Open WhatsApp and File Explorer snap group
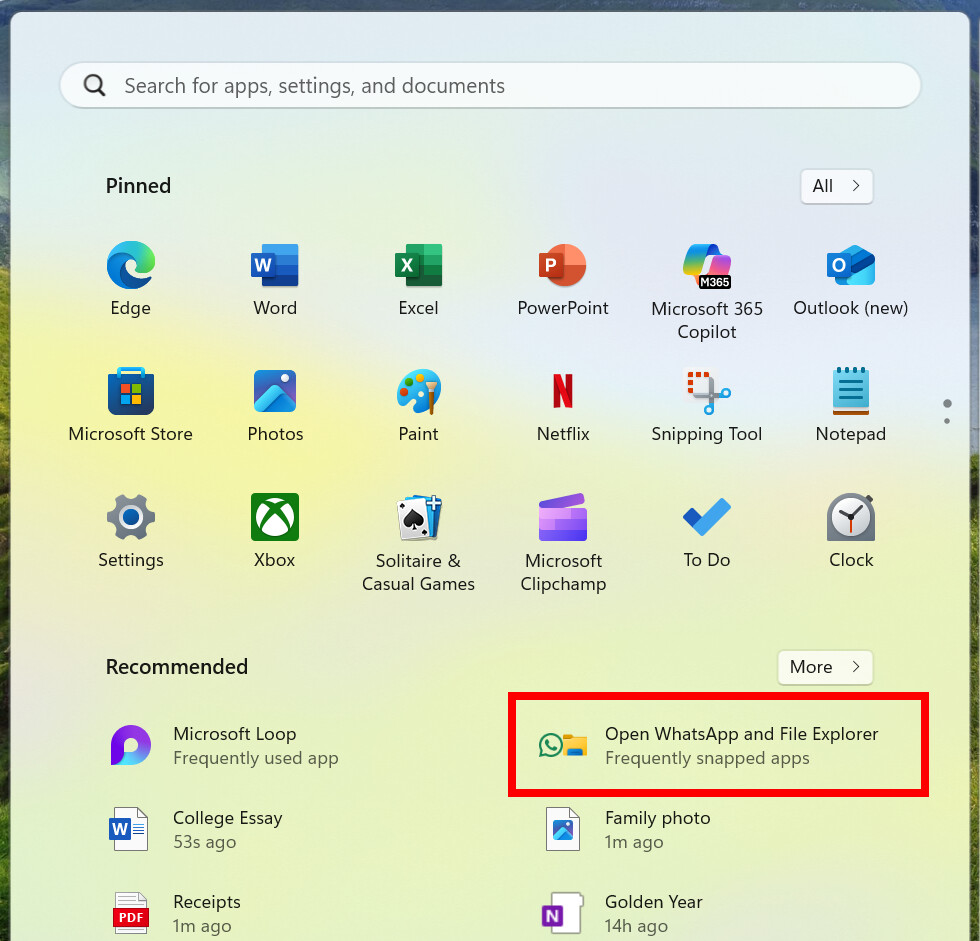980x941 pixels. coord(718,745)
